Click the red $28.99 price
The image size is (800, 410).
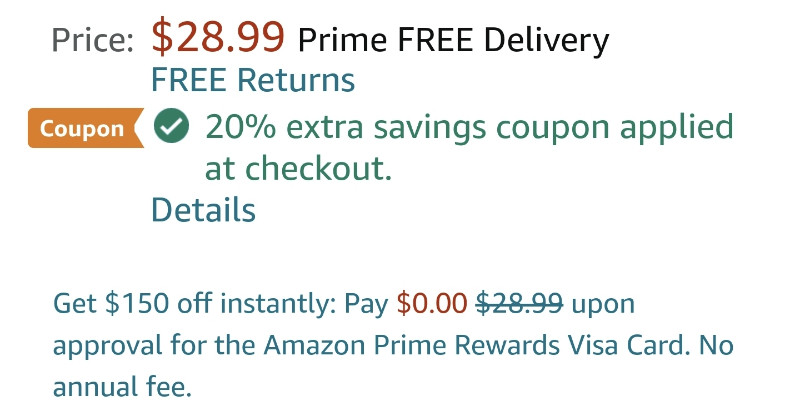point(218,37)
